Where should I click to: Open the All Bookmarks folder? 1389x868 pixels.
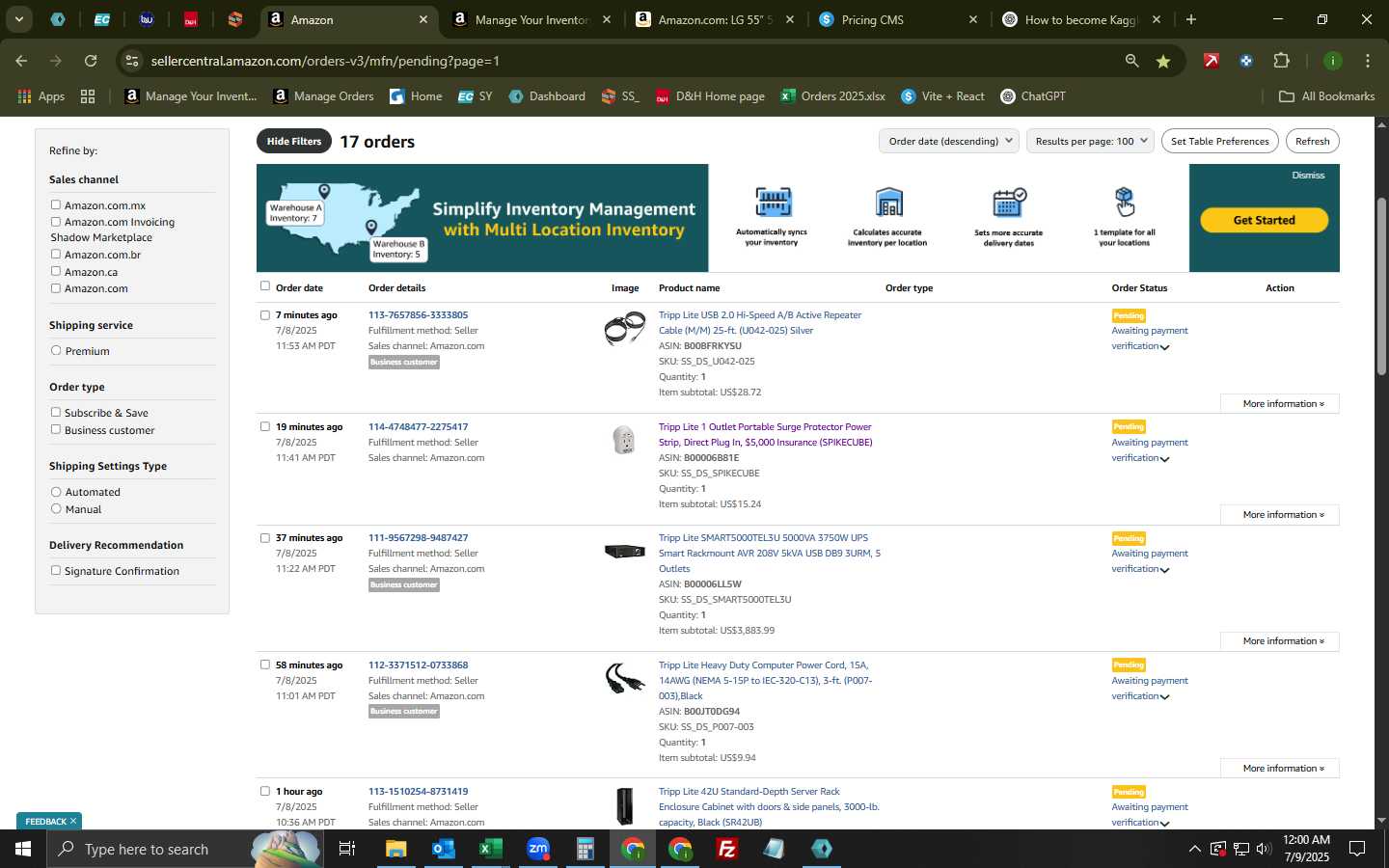pos(1326,96)
